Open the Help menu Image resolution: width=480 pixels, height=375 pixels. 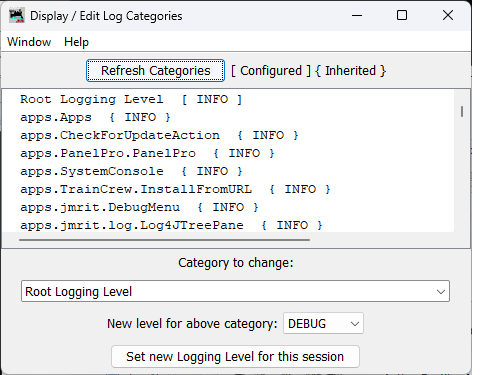click(x=76, y=42)
